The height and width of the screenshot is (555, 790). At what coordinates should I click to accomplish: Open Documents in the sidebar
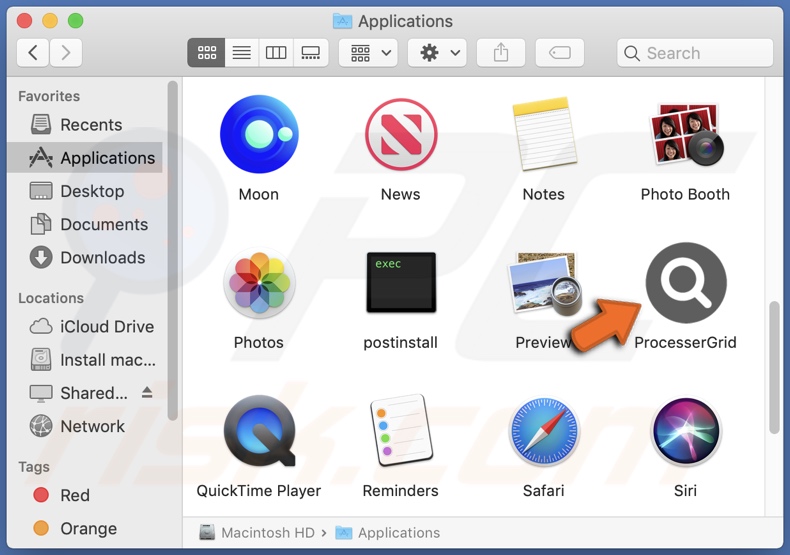click(x=85, y=224)
